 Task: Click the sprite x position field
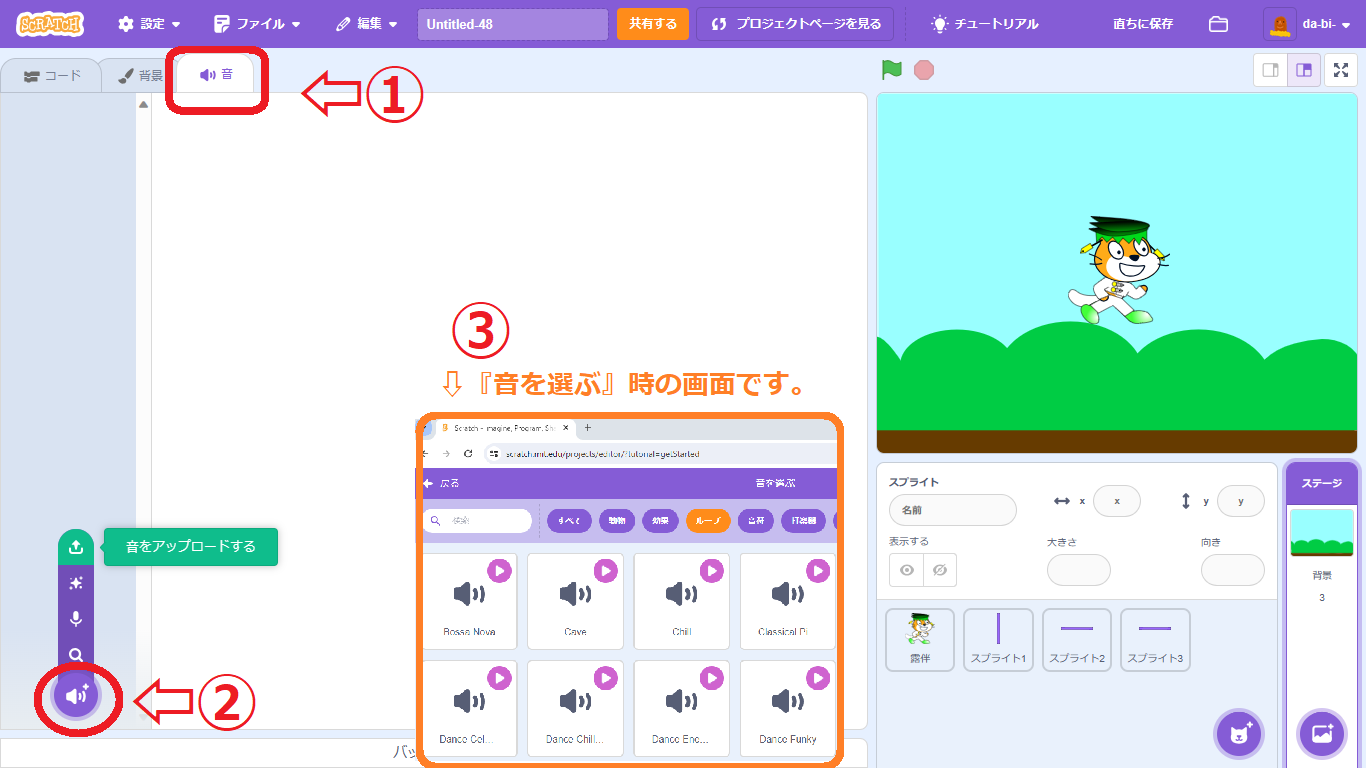[1117, 501]
